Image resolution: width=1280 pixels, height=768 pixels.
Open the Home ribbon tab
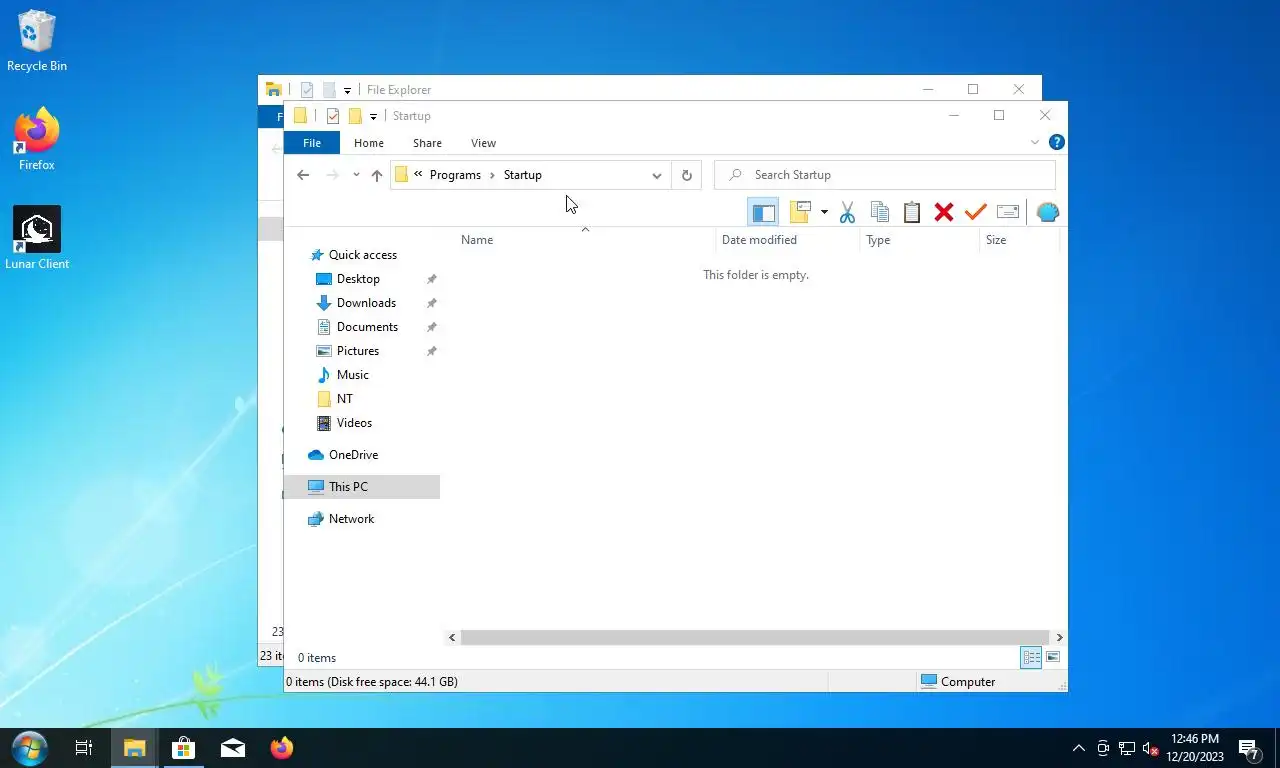369,143
